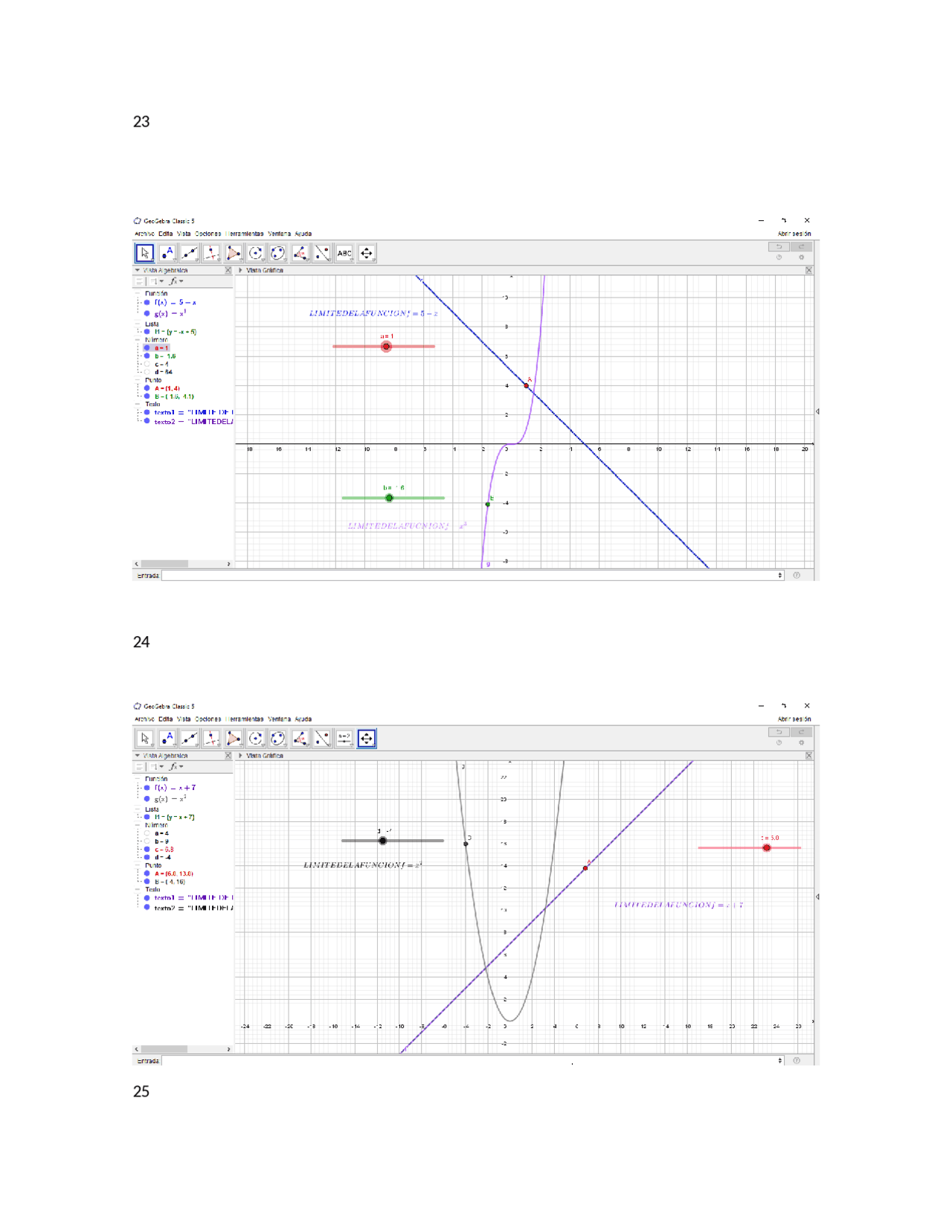Select the Reflect about Line tool in f(x)=x+7 window

322,738
